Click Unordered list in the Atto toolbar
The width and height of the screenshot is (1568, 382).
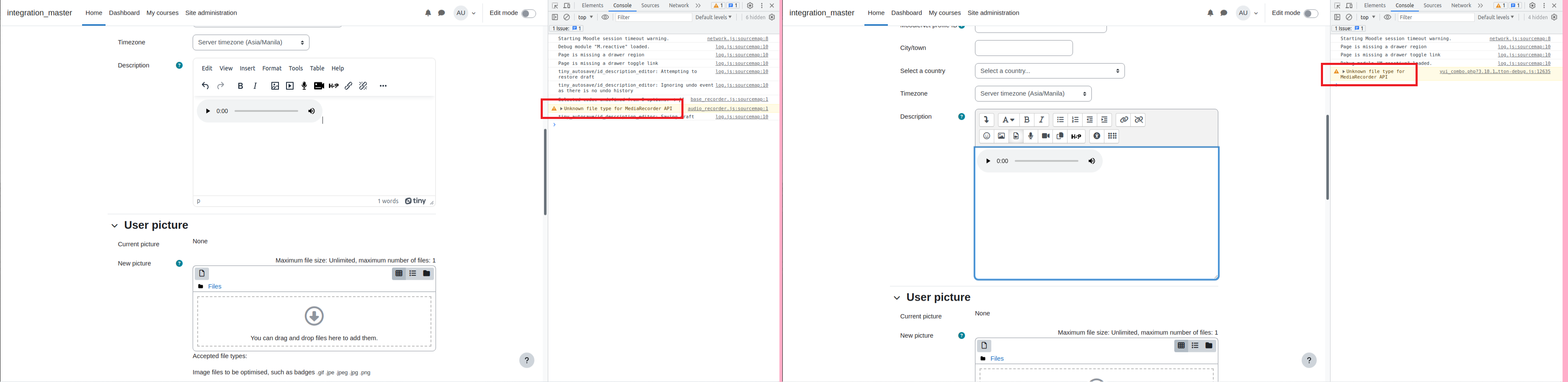click(1060, 120)
